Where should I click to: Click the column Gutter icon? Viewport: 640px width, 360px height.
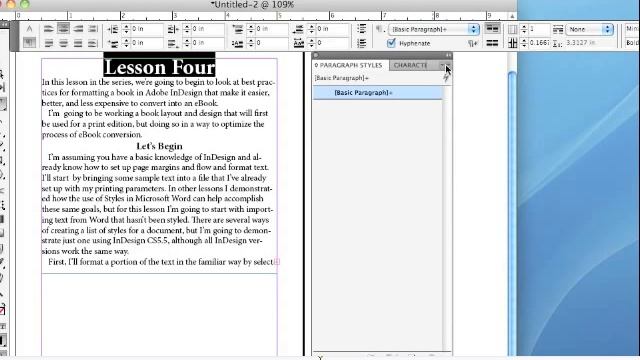tap(513, 43)
